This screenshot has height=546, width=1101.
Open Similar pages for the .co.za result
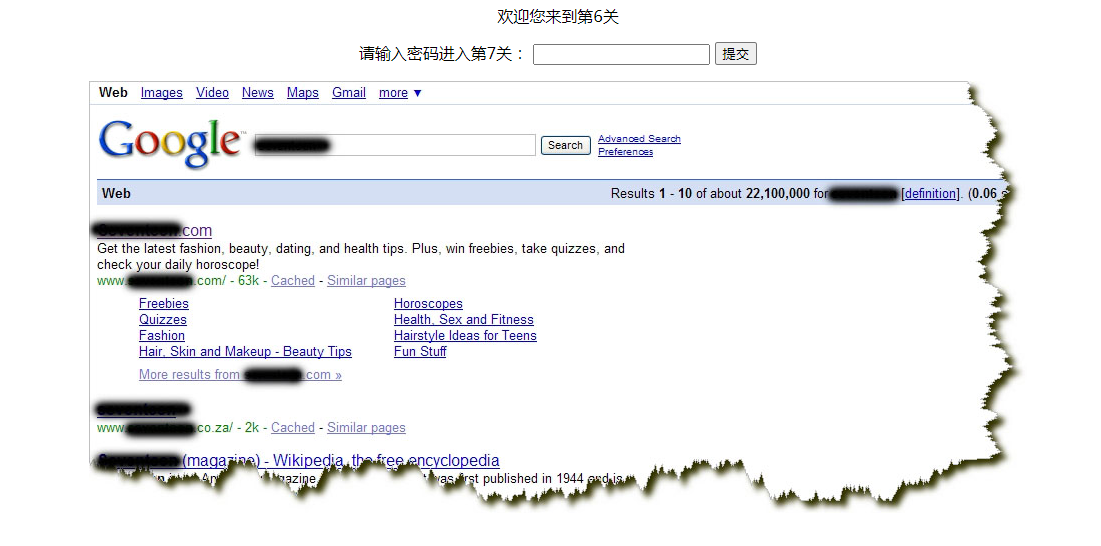pyautogui.click(x=366, y=427)
